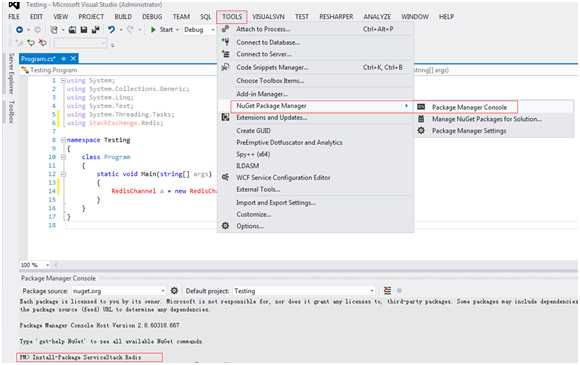Close the Program.cs tab
Viewport: 580px width, 365px height.
click(x=73, y=58)
